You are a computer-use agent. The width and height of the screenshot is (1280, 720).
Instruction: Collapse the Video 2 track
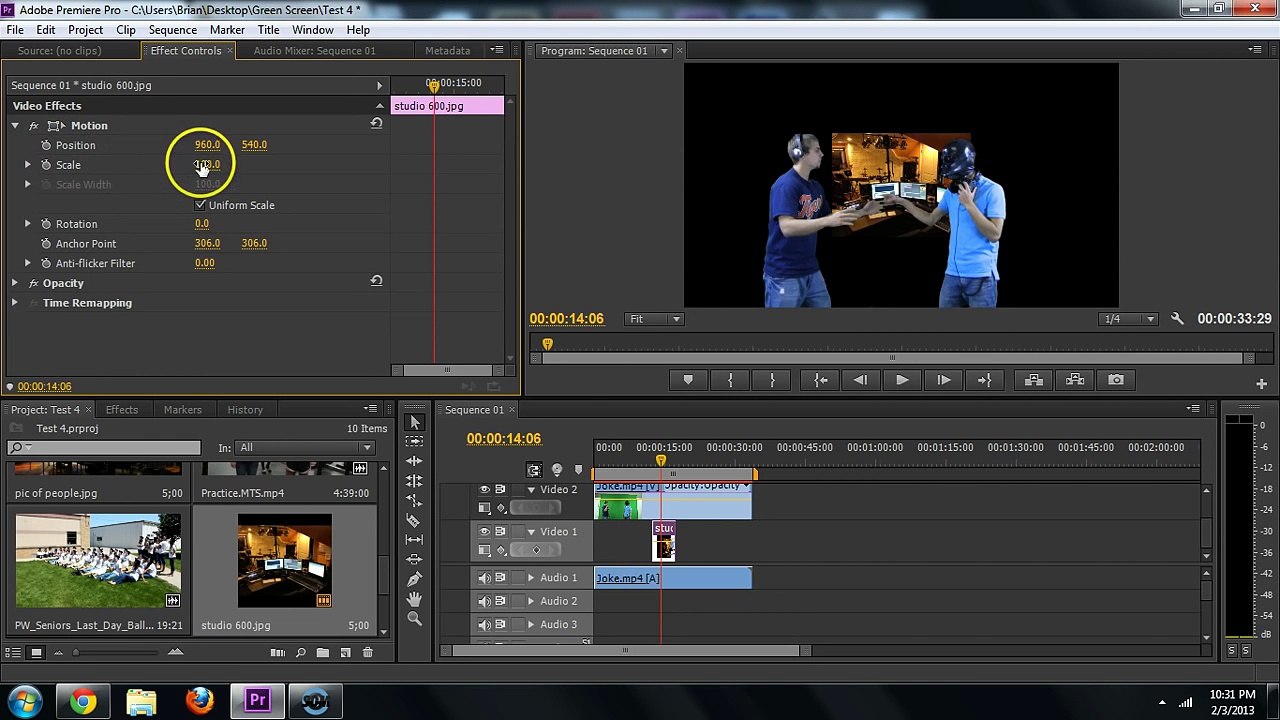click(531, 490)
